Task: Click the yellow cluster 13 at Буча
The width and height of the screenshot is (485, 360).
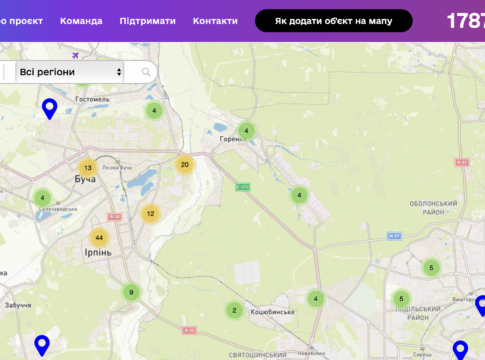Action: click(88, 168)
